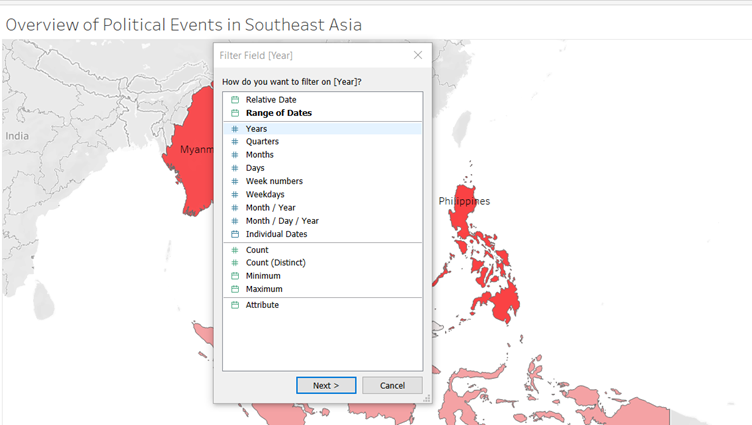
Task: Choose the Days filter option
Action: point(255,168)
